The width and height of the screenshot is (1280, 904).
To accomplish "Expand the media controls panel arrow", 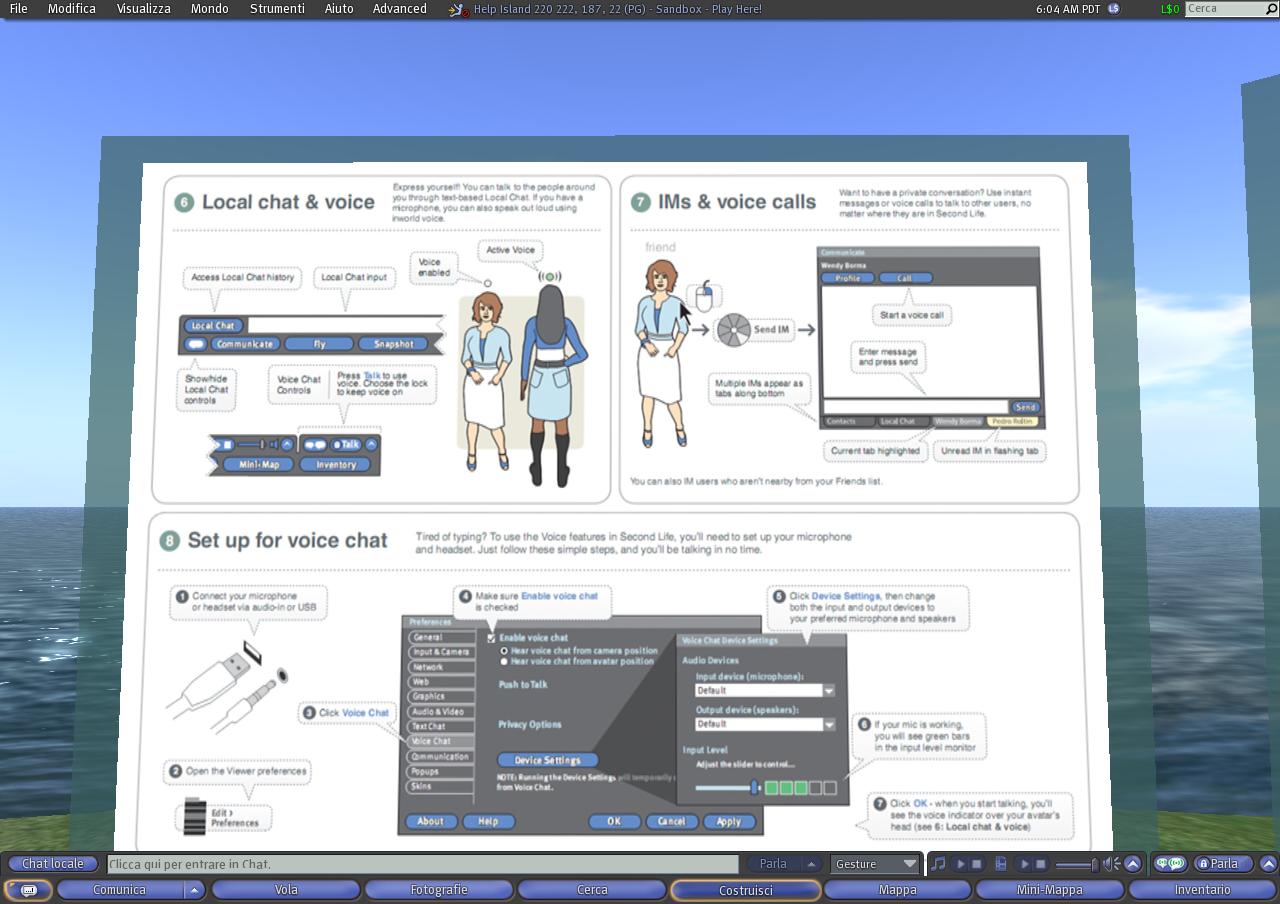I will 1132,864.
